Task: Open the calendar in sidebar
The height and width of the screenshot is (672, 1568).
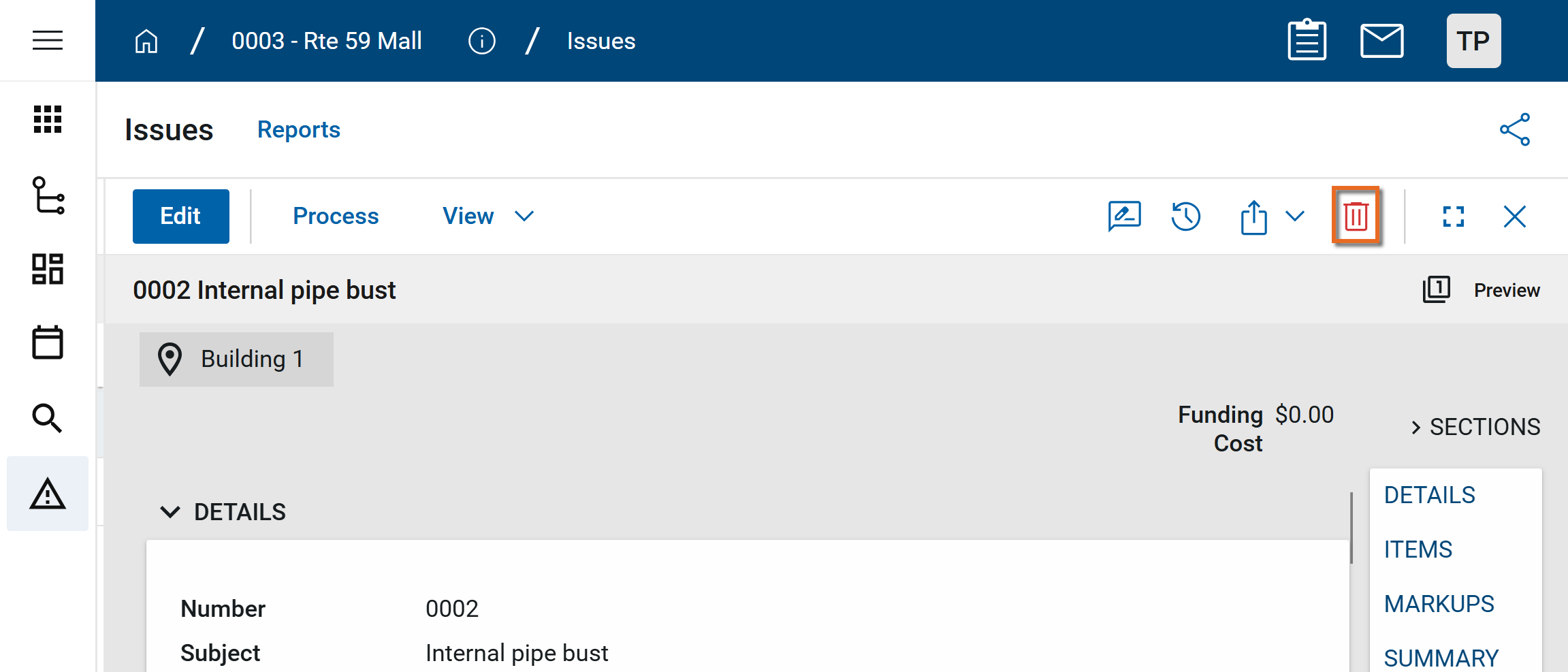Action: pyautogui.click(x=48, y=342)
